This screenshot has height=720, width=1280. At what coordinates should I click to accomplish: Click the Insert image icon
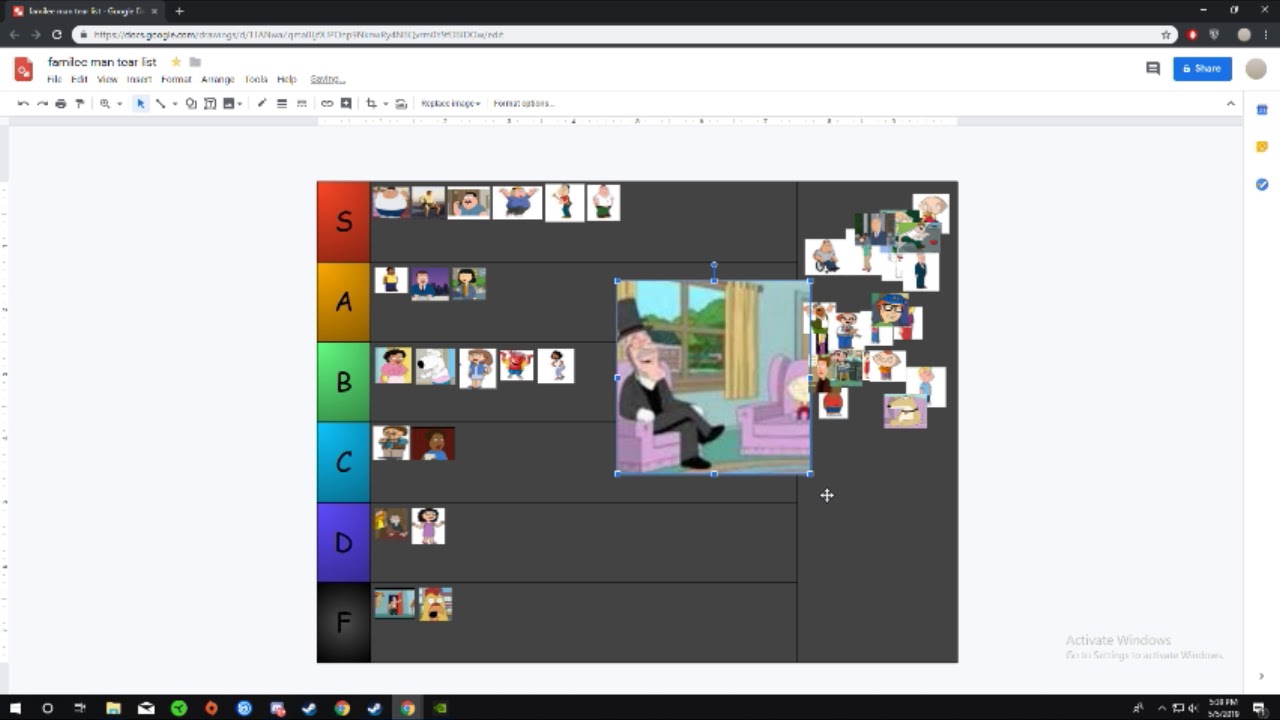click(x=229, y=103)
